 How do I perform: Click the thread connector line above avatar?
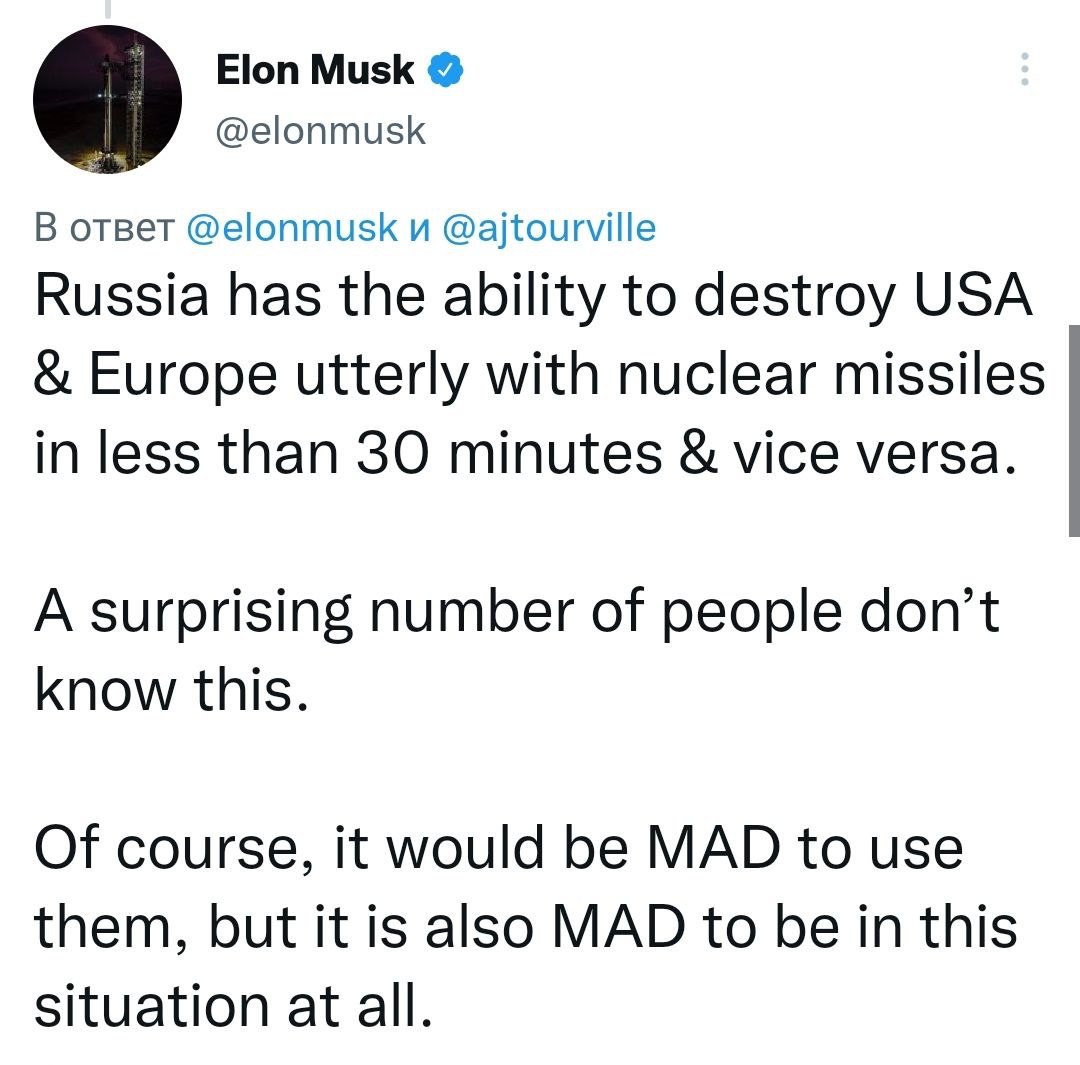pyautogui.click(x=107, y=8)
